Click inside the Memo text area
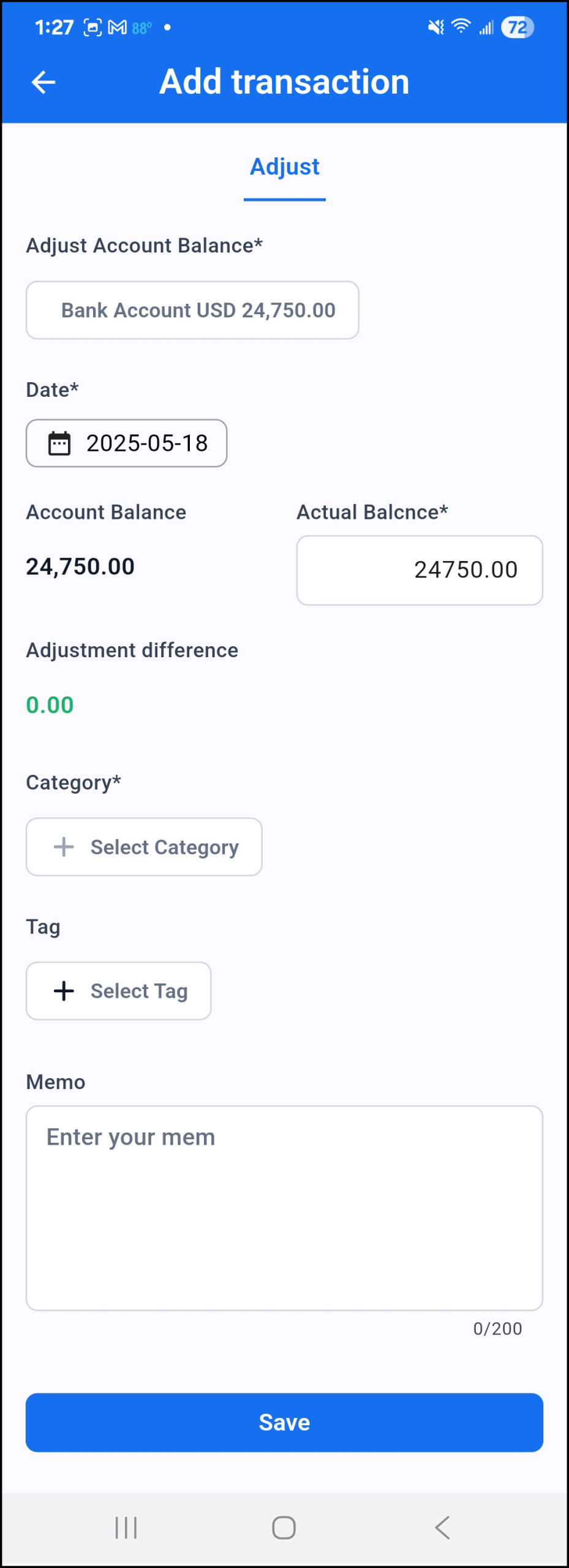Image resolution: width=569 pixels, height=1568 pixels. 284,1208
